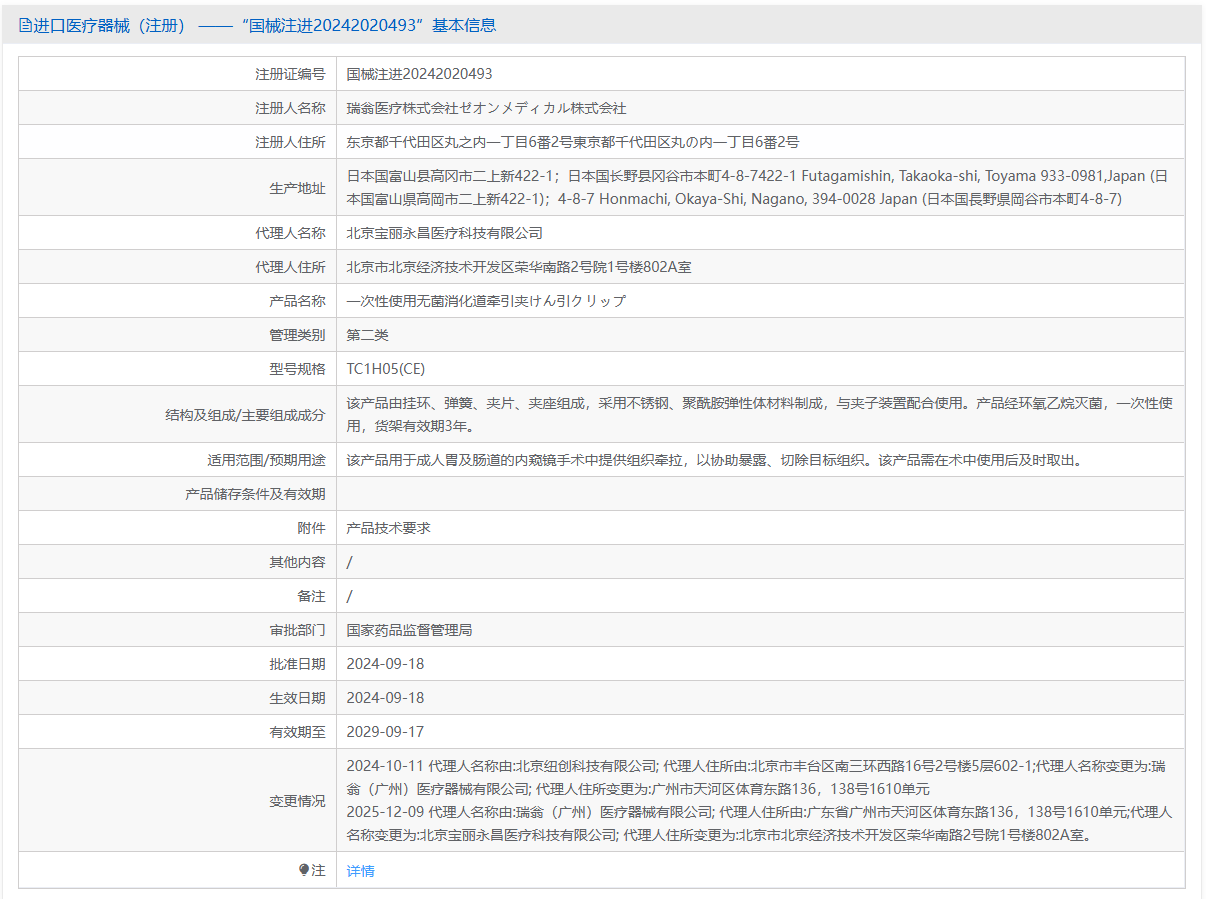Click the registrant address 东京都千代田区 value
The width and height of the screenshot is (1206, 899).
[573, 142]
